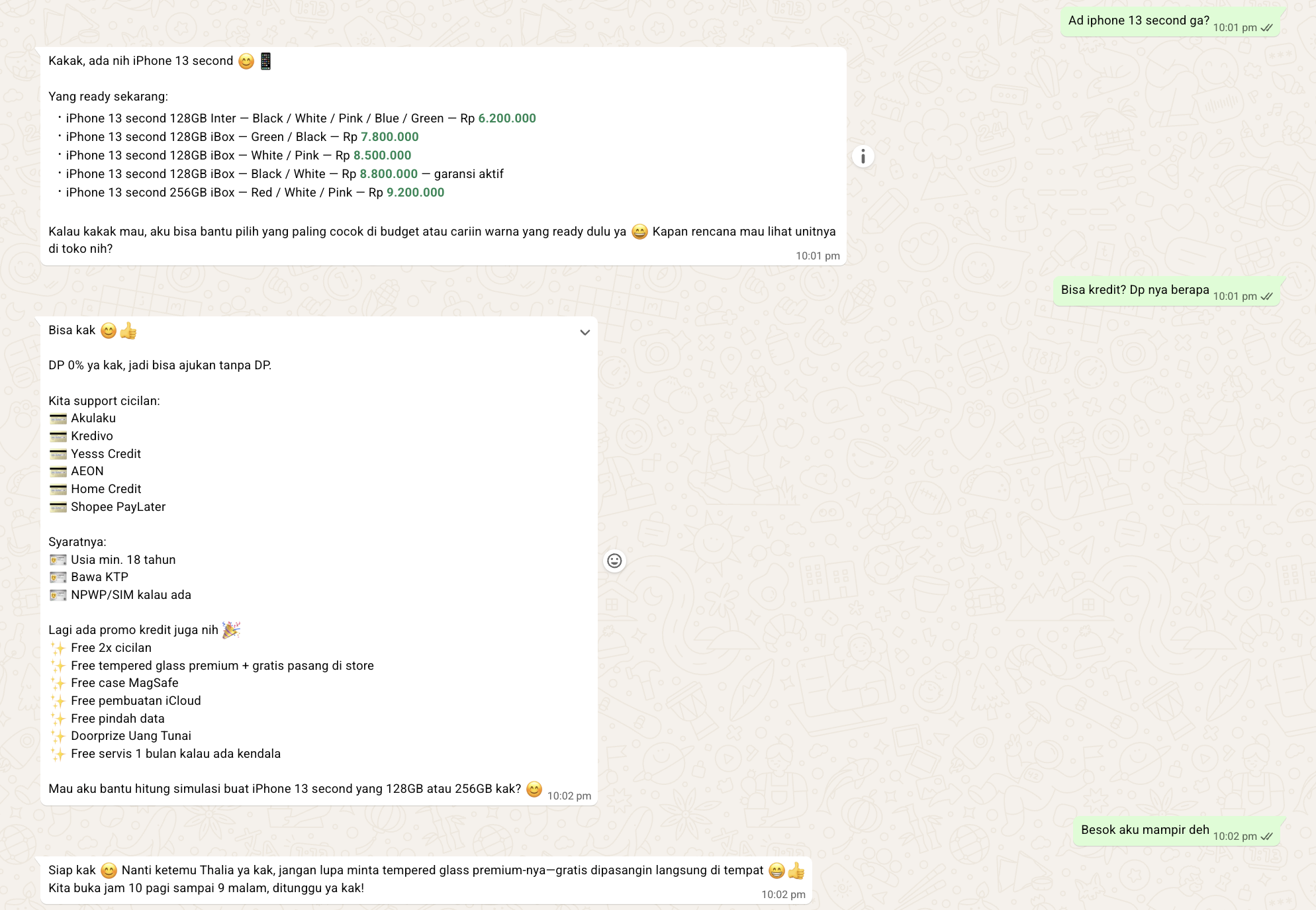Screen dimensions: 1316x910
Task: Select sent message 'Ad iphone 13 second ga?'
Action: [1170, 21]
